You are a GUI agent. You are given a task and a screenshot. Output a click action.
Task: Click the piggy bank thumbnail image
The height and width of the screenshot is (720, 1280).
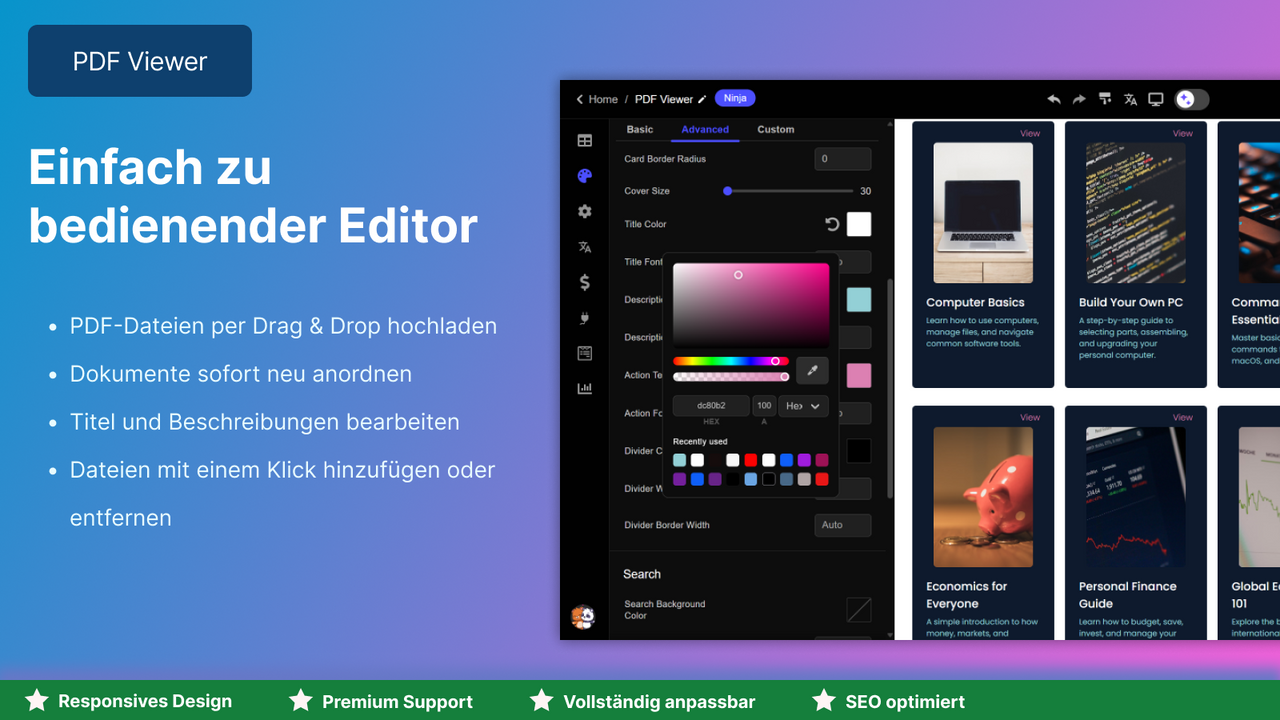[983, 497]
